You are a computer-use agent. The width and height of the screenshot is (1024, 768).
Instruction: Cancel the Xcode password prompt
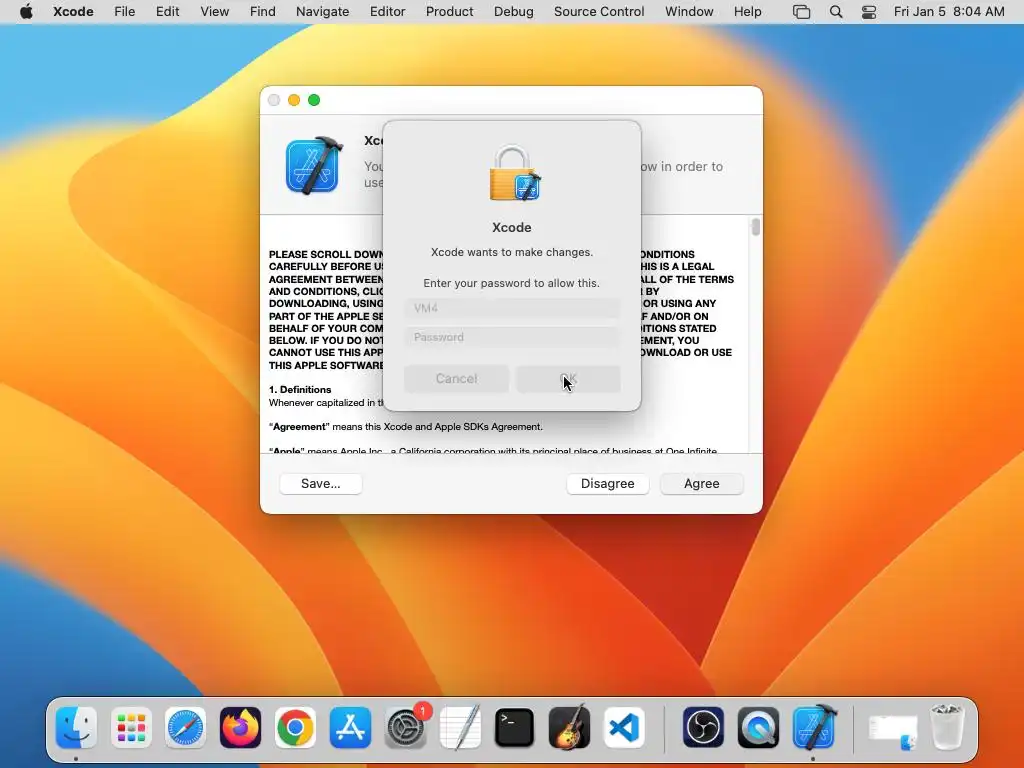[x=456, y=379]
